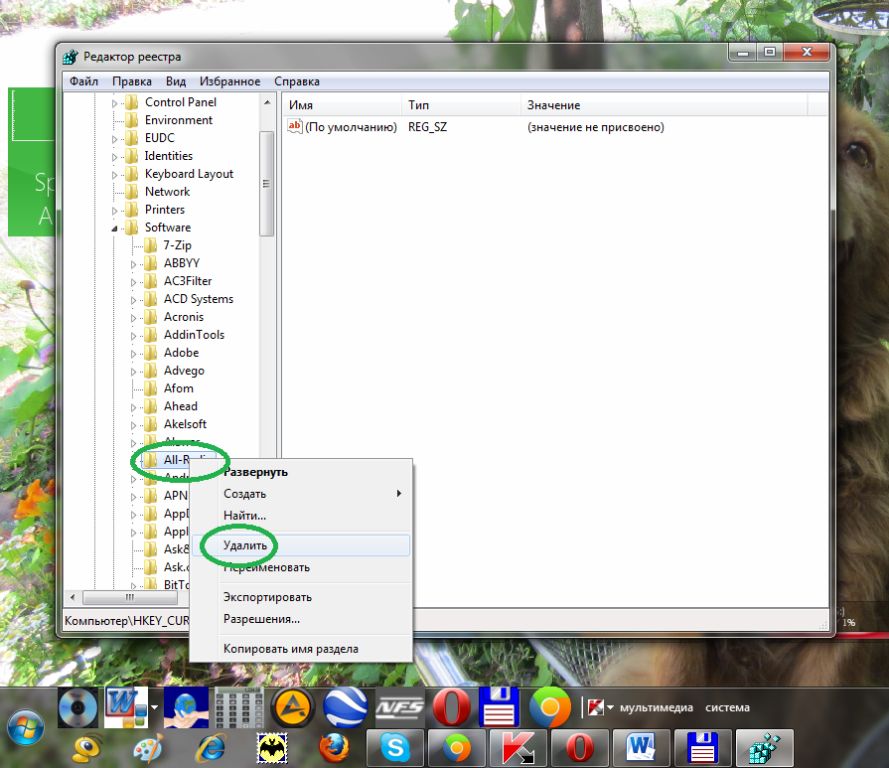Collapse the Software key in tree
Viewport: 889px width, 768px height.
click(x=114, y=228)
